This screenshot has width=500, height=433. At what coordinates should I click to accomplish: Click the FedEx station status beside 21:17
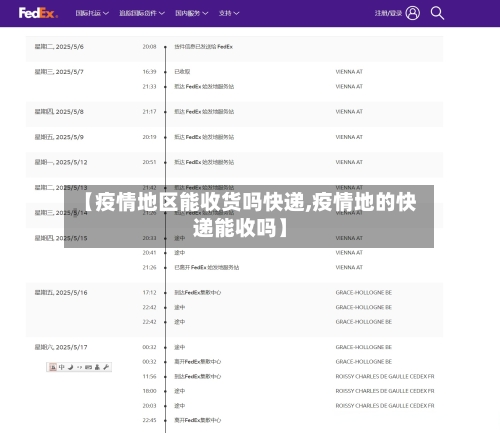click(204, 112)
